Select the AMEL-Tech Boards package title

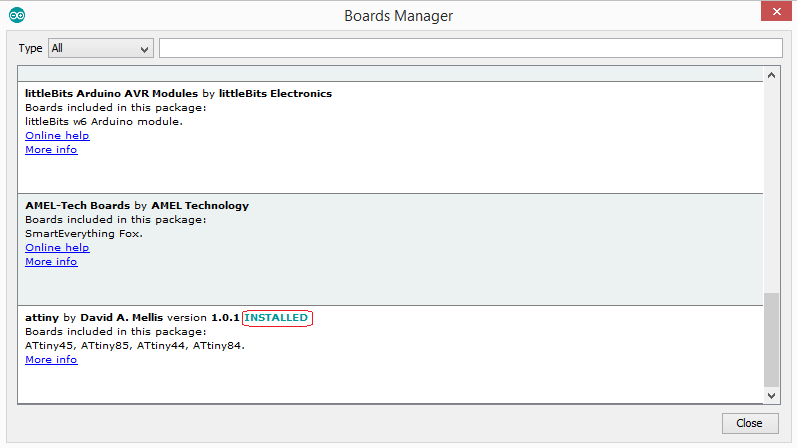click(78, 206)
